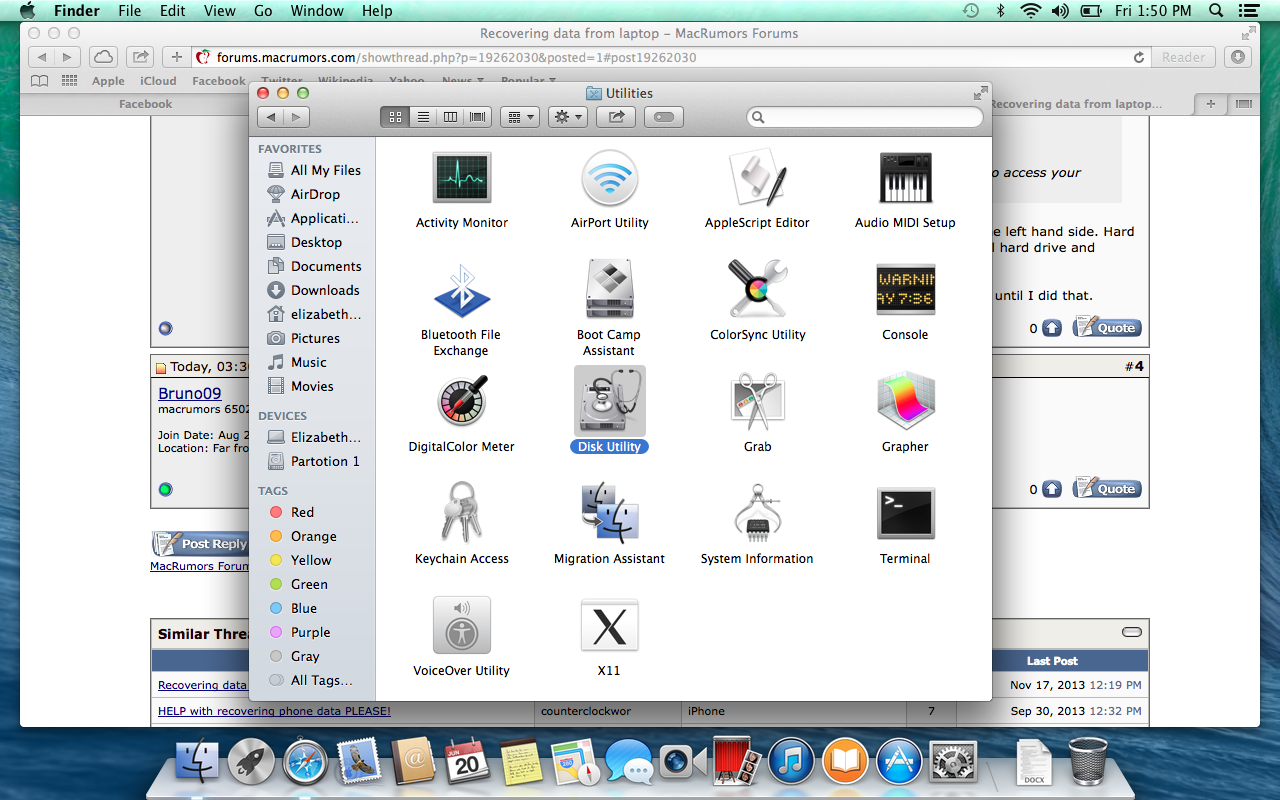Open Spotlight search in menu bar
1280x800 pixels.
(x=1216, y=11)
